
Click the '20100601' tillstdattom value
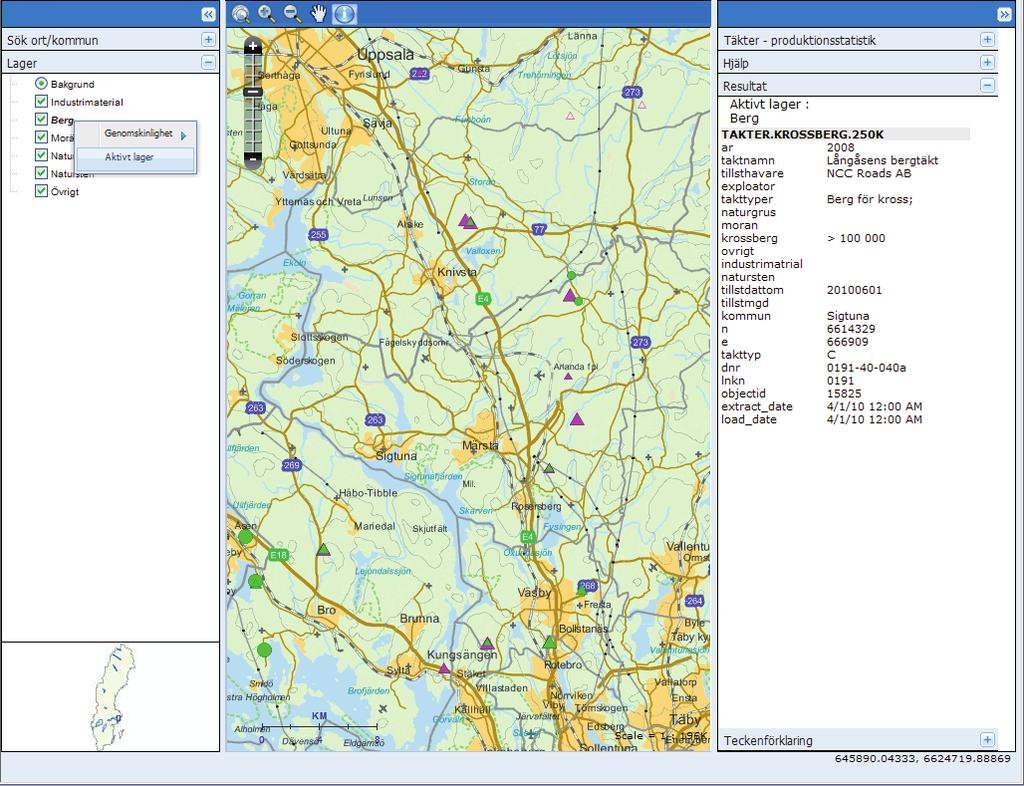click(x=854, y=290)
